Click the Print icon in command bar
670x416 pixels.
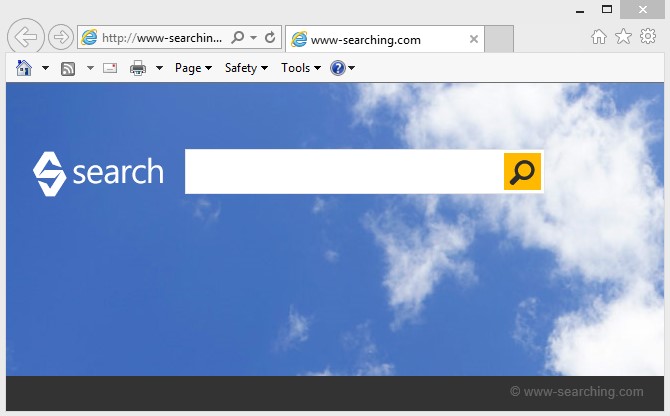point(138,68)
